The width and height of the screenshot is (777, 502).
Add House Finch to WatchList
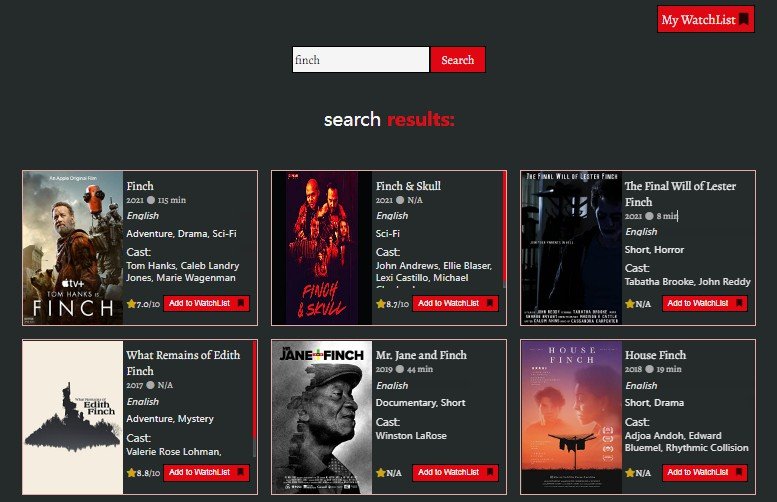tap(705, 472)
